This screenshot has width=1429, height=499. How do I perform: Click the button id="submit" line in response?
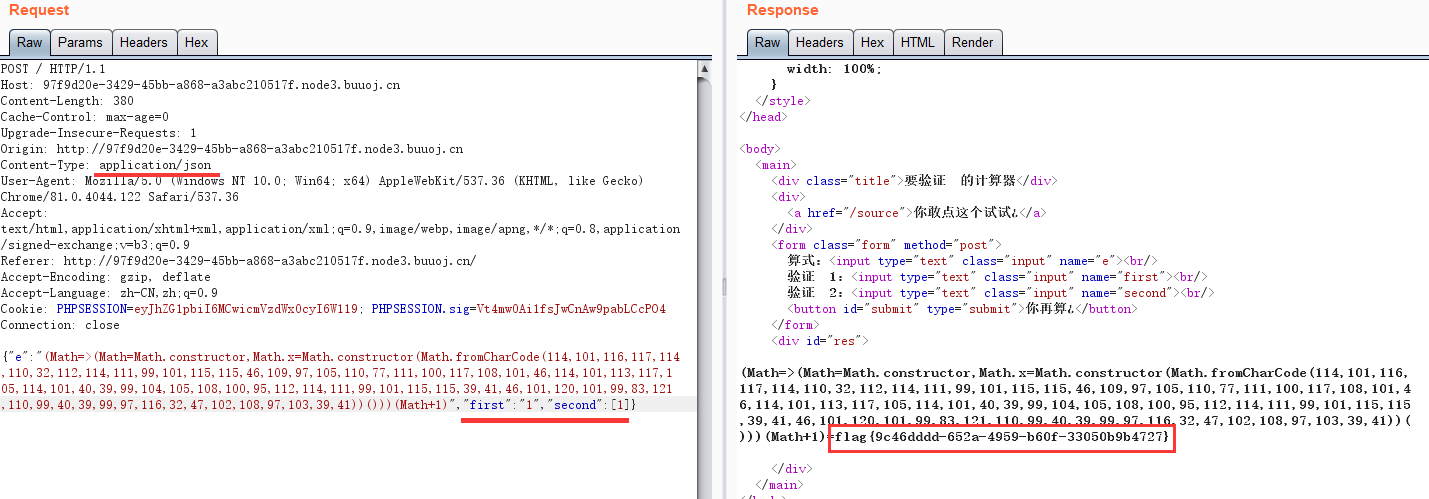pyautogui.click(x=961, y=309)
